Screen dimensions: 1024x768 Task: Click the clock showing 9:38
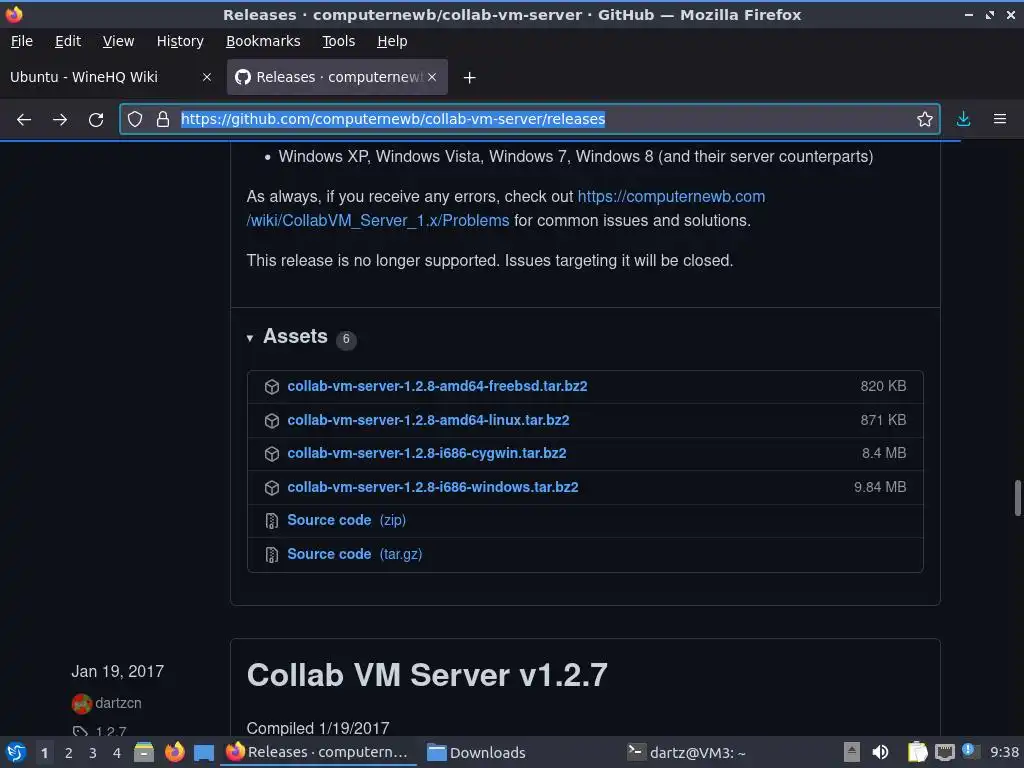tap(1004, 752)
